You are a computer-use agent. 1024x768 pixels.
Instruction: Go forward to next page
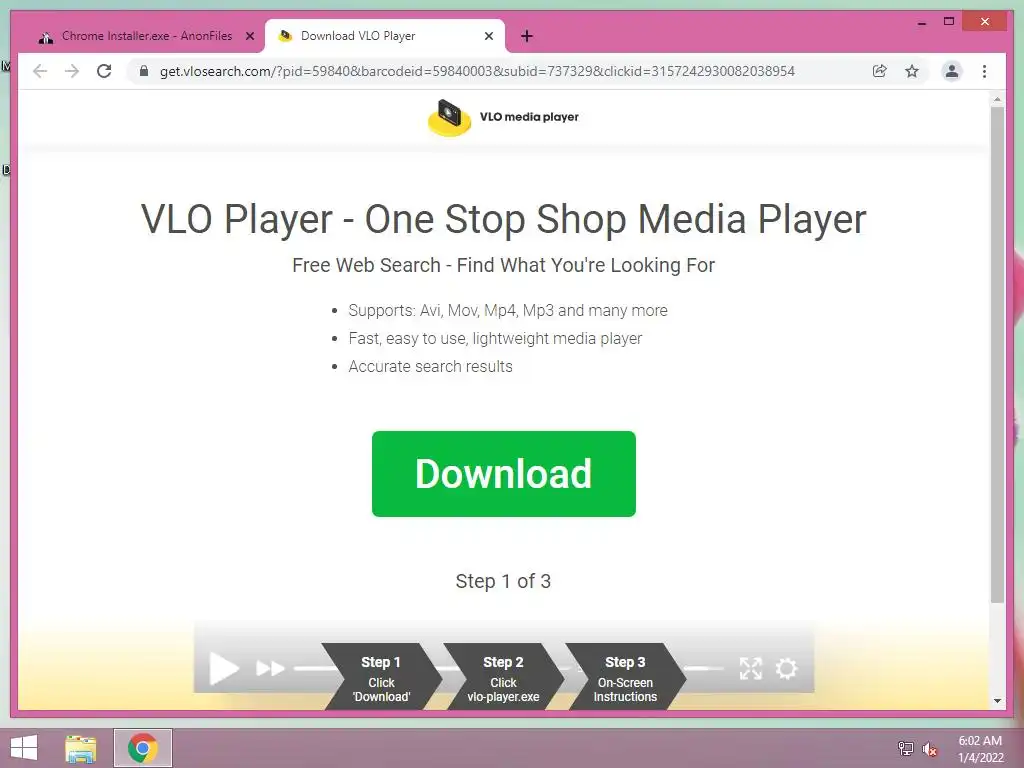pyautogui.click(x=72, y=71)
